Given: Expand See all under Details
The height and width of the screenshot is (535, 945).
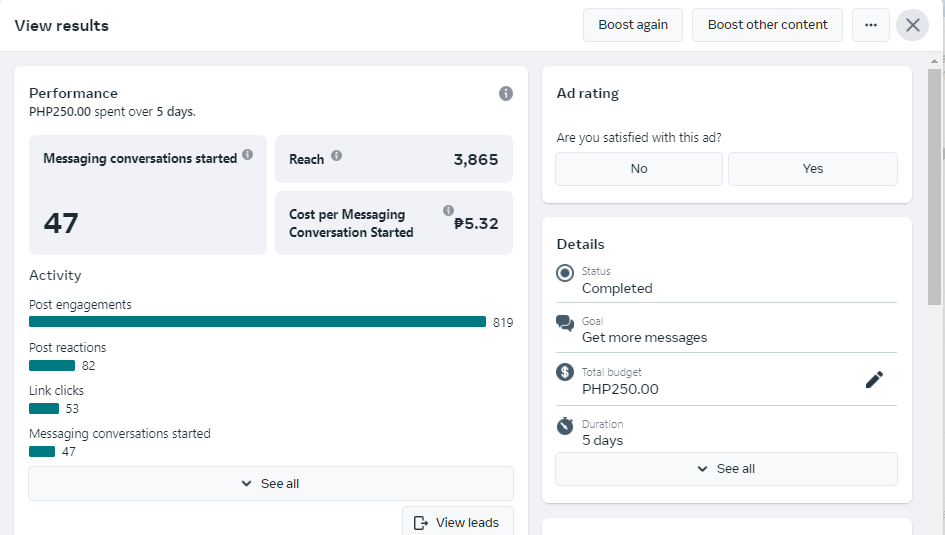Looking at the screenshot, I should click(x=726, y=469).
